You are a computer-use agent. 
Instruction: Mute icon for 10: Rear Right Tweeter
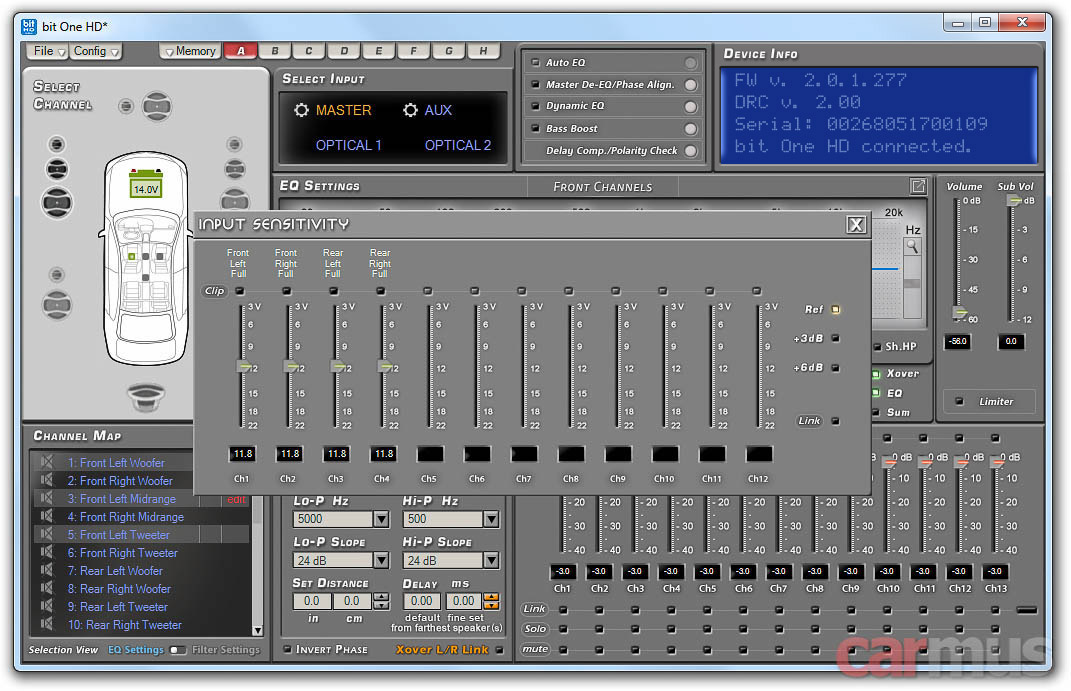(46, 624)
